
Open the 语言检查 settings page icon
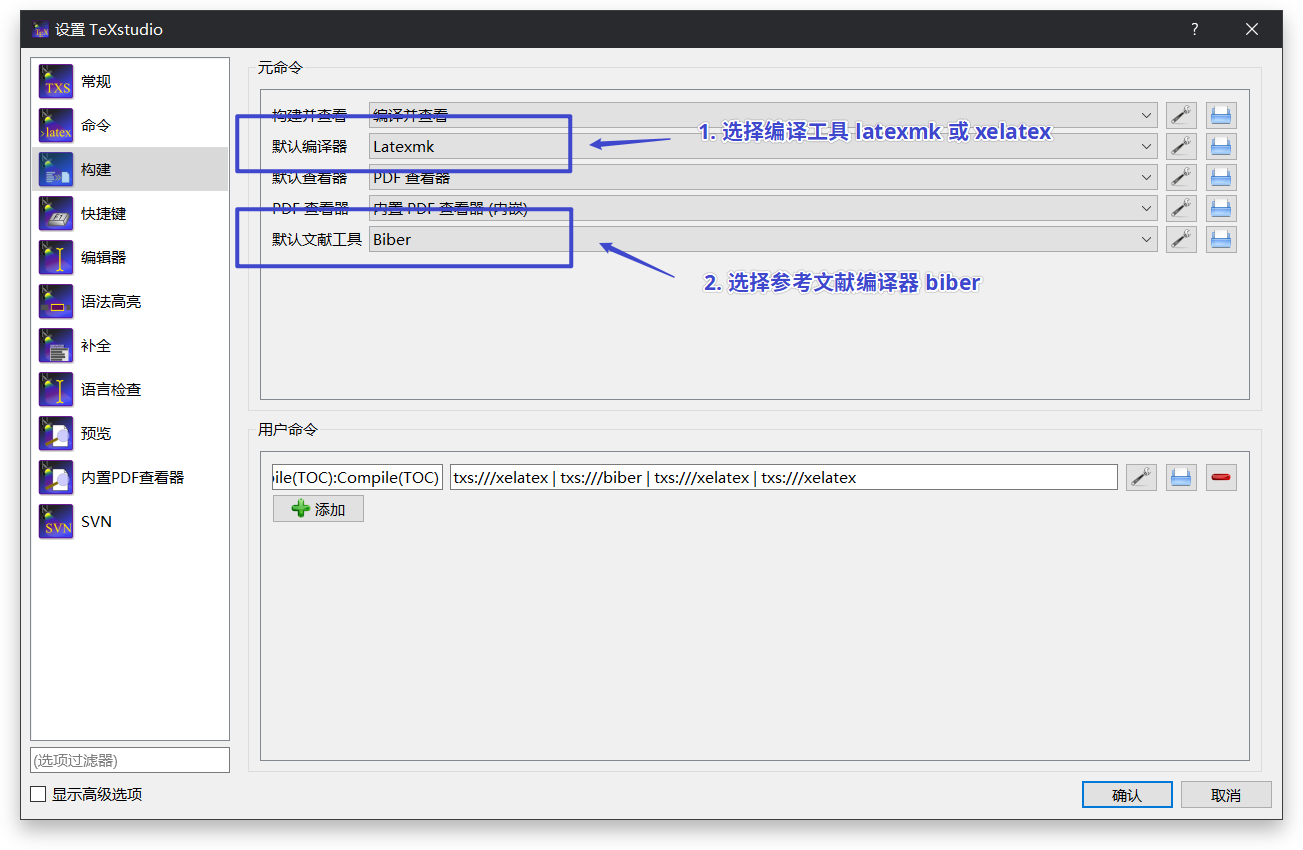pyautogui.click(x=56, y=389)
